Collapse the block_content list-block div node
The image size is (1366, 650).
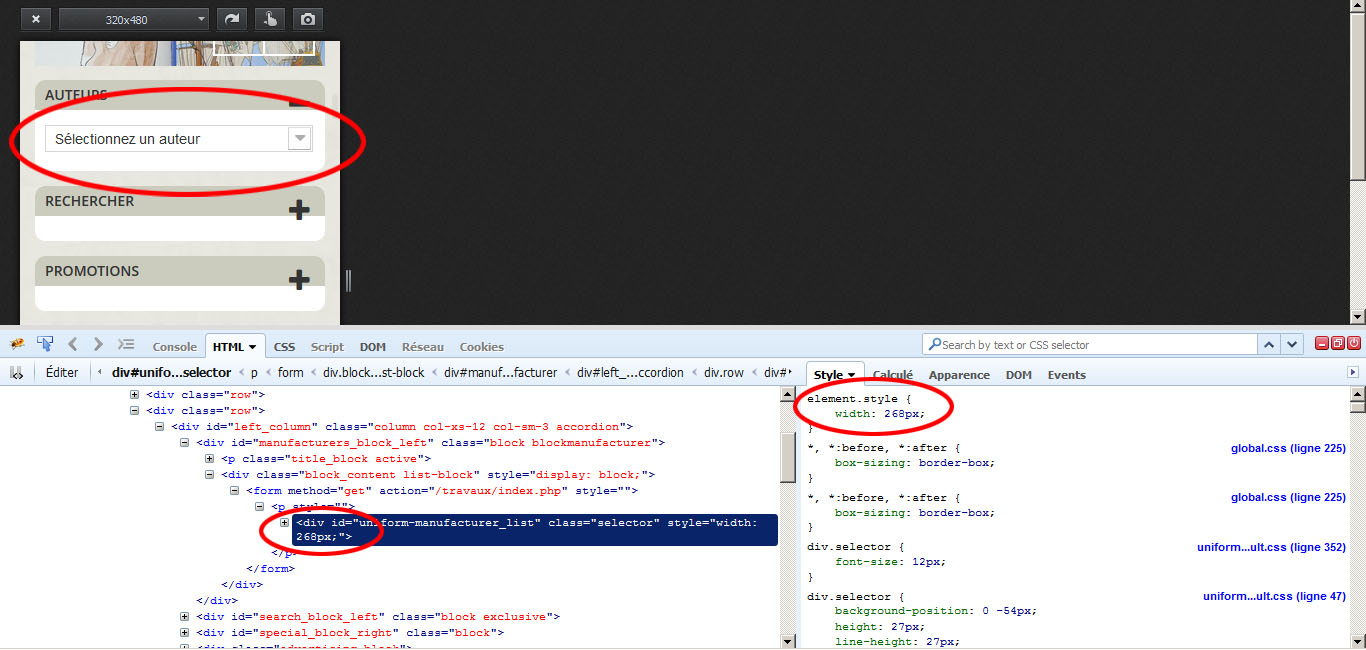point(210,475)
